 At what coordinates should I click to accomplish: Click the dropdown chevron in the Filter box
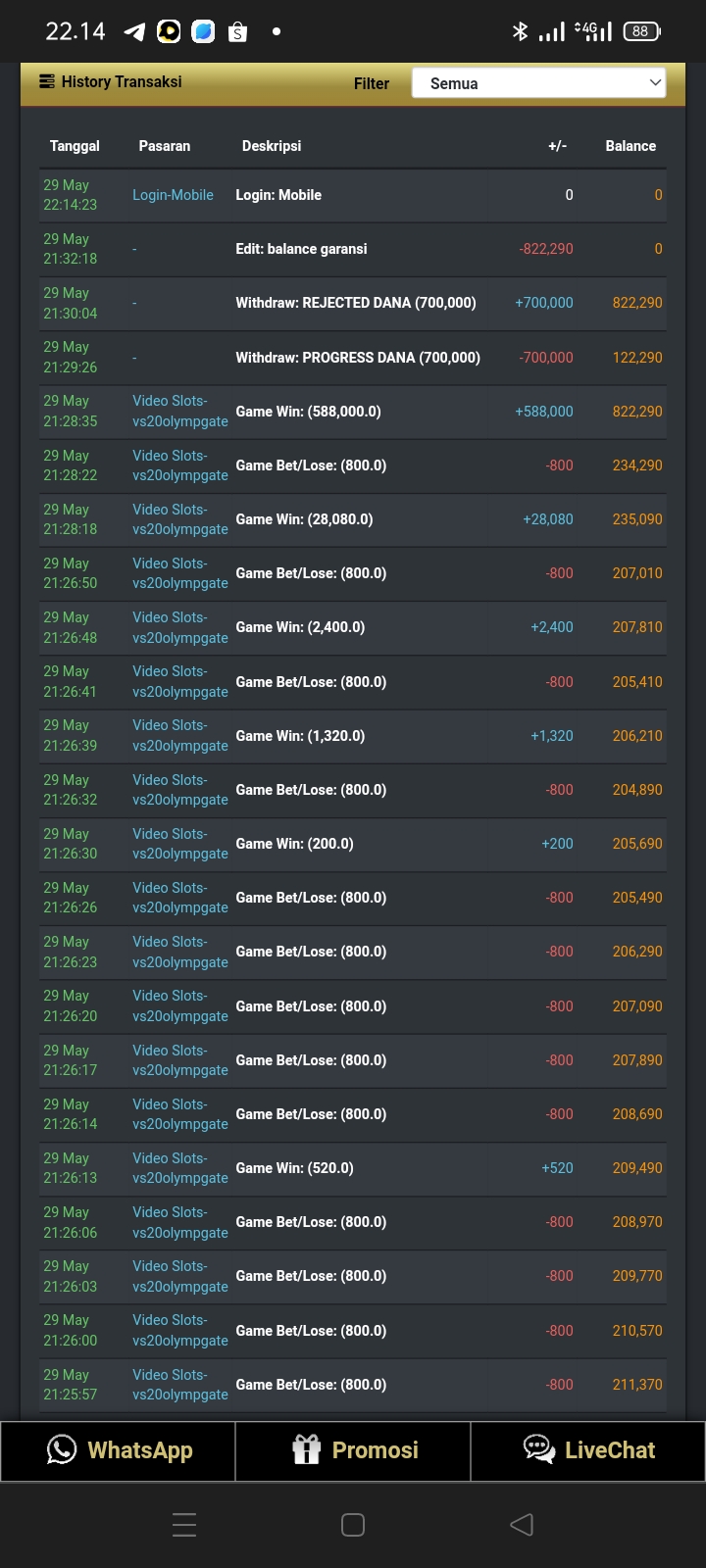coord(655,83)
